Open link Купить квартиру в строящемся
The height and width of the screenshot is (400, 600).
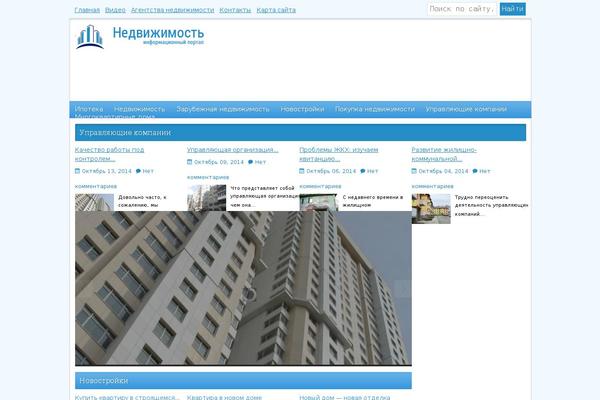point(127,397)
